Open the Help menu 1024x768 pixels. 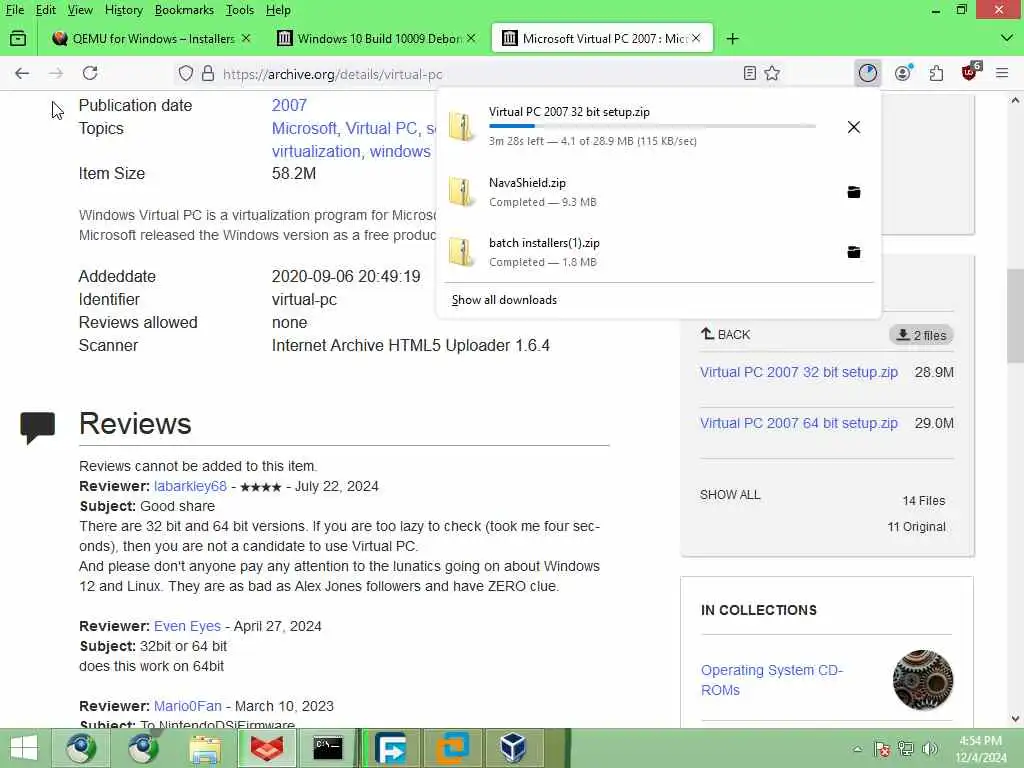pyautogui.click(x=278, y=10)
